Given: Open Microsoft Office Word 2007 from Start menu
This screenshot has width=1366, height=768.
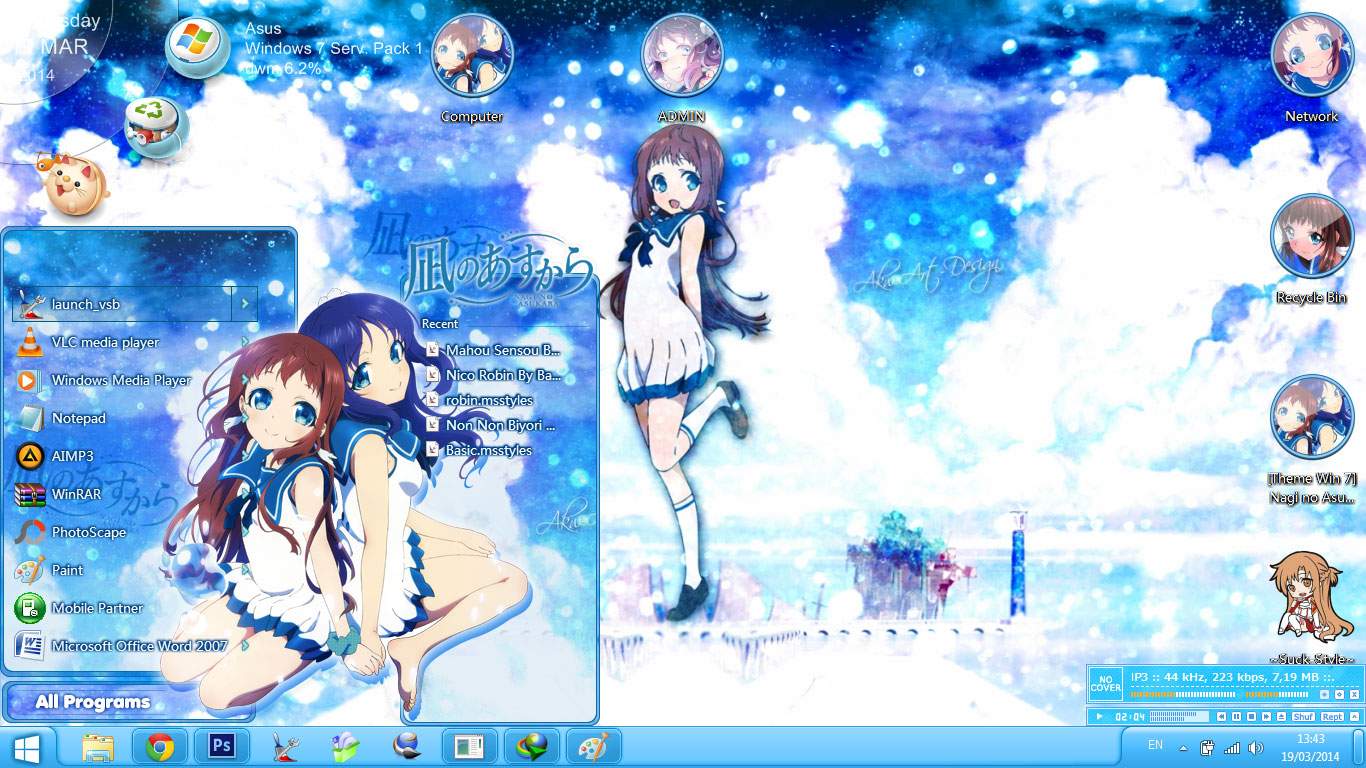Looking at the screenshot, I should (x=140, y=646).
